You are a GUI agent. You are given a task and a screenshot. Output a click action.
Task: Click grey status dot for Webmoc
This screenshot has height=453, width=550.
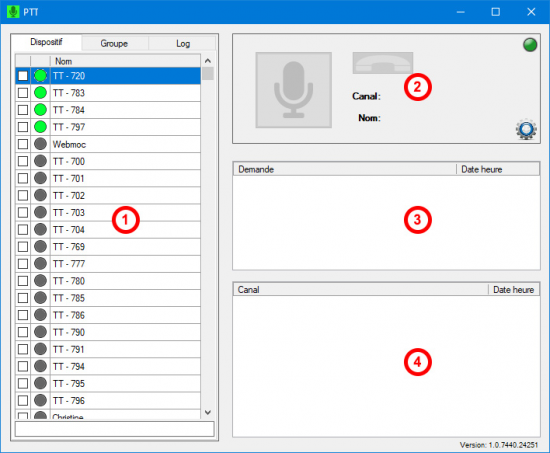pos(40,144)
